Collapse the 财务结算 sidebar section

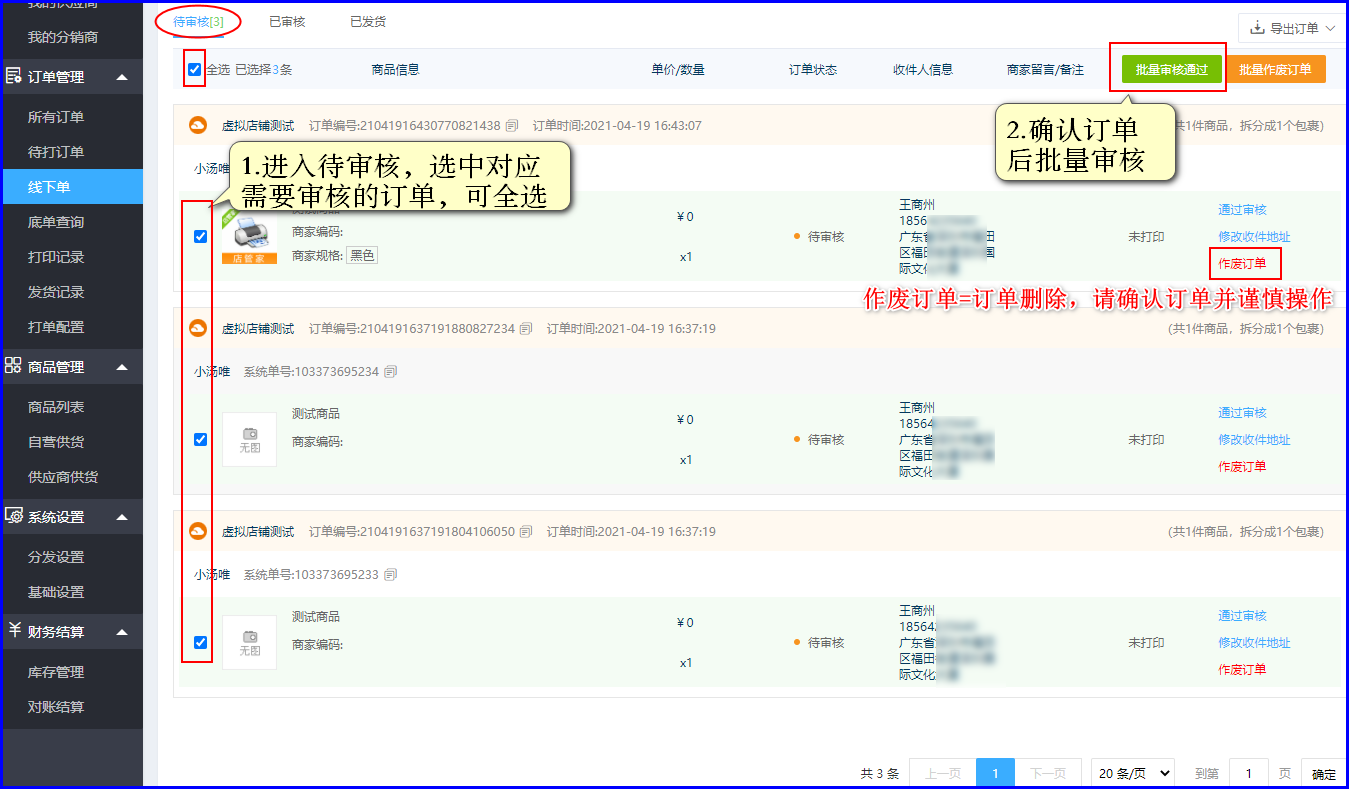point(121,632)
